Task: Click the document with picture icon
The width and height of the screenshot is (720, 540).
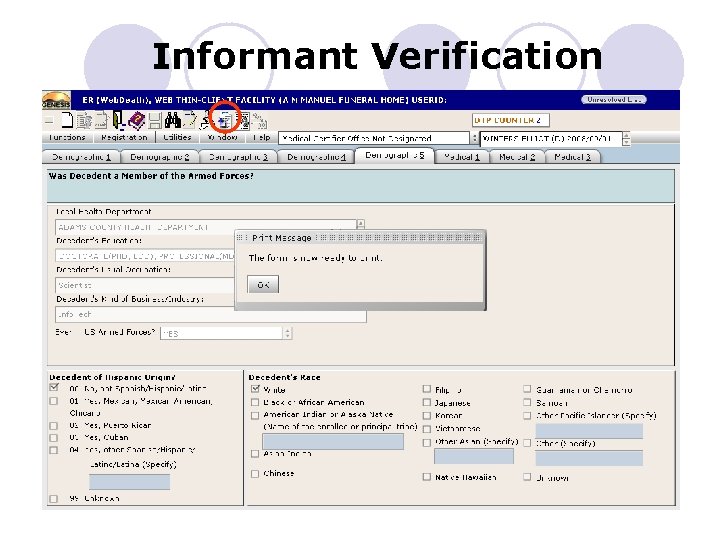Action: point(243,122)
